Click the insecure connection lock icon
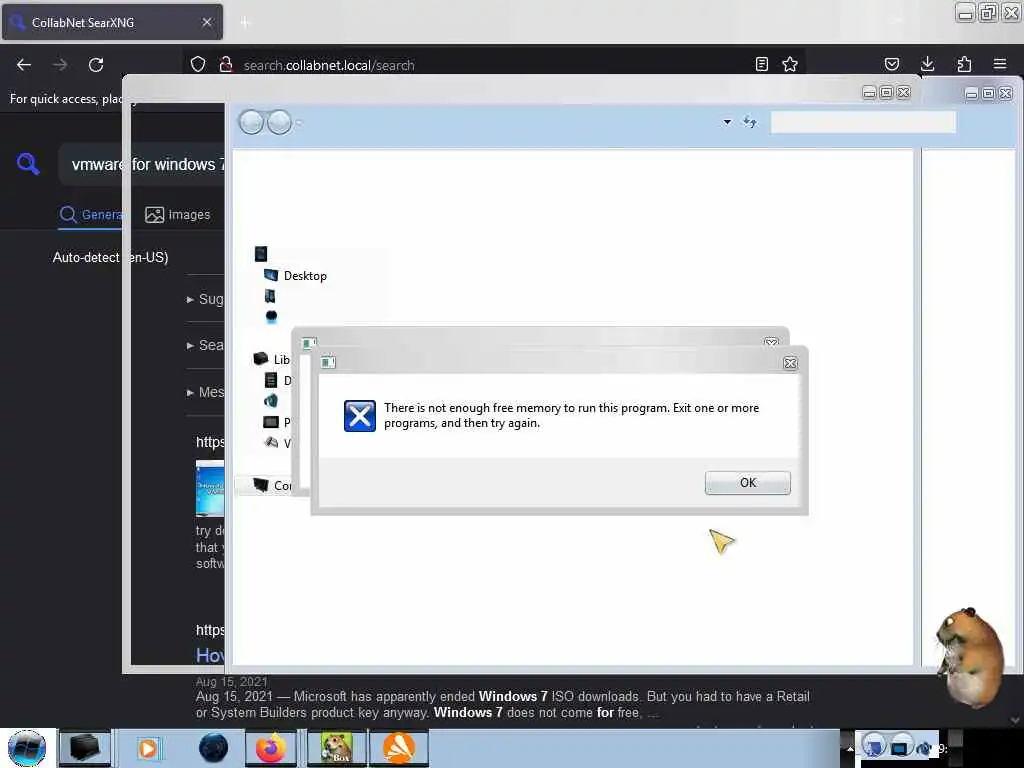 [226, 64]
